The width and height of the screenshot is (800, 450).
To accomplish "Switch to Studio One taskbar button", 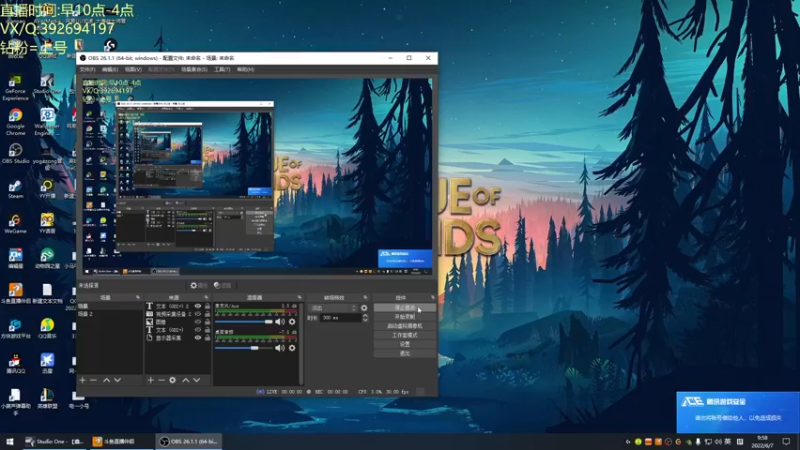I will (54, 441).
